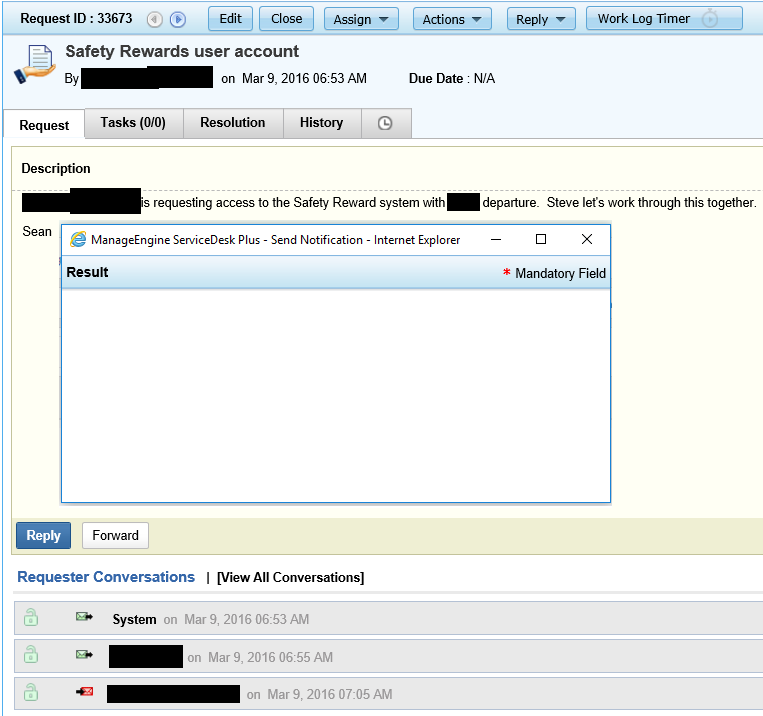Open the Tasks (0/0) tab
Viewport: 763px width, 716px height.
(133, 123)
